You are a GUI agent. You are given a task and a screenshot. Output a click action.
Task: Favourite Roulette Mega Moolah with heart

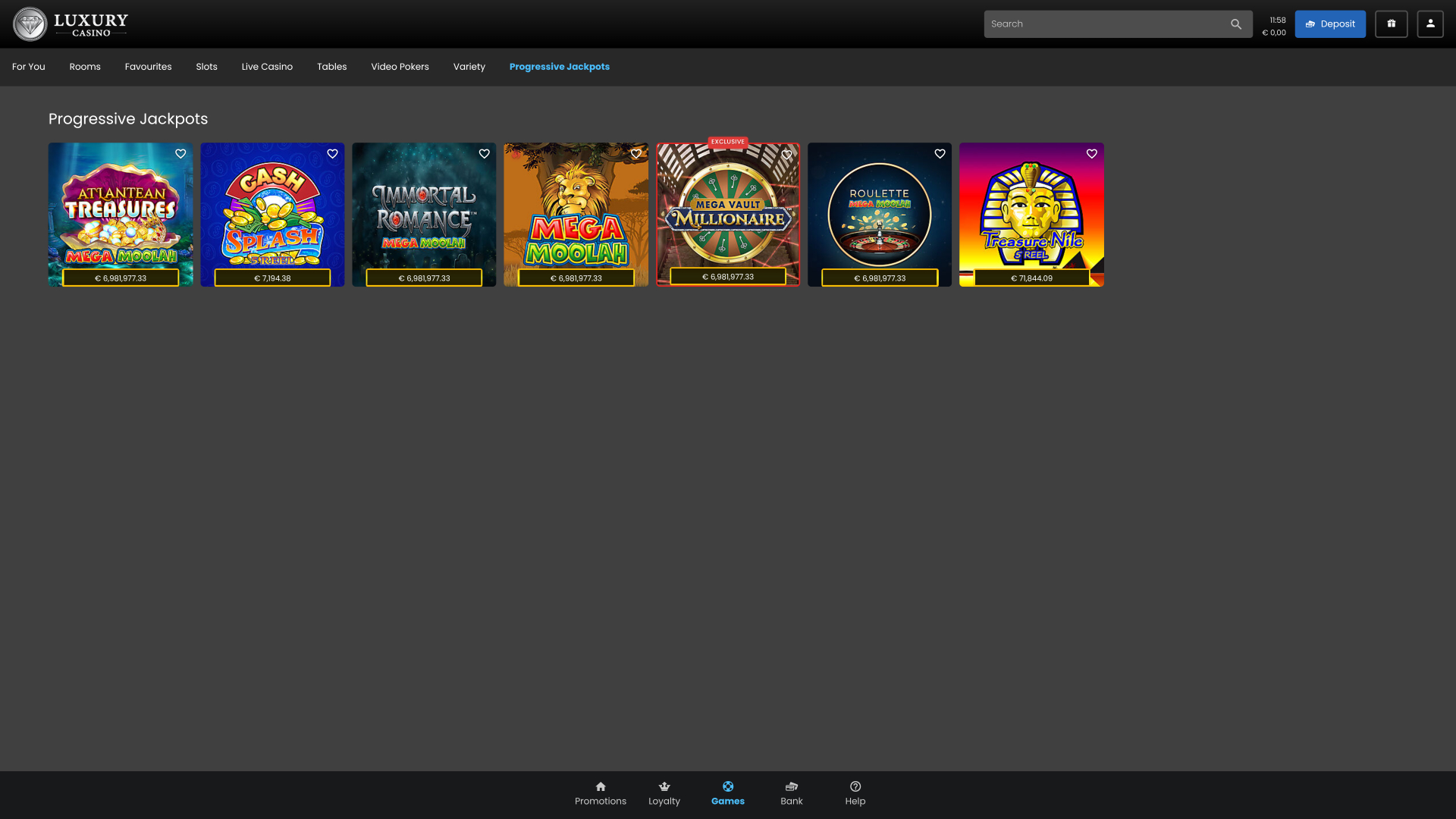coord(940,154)
